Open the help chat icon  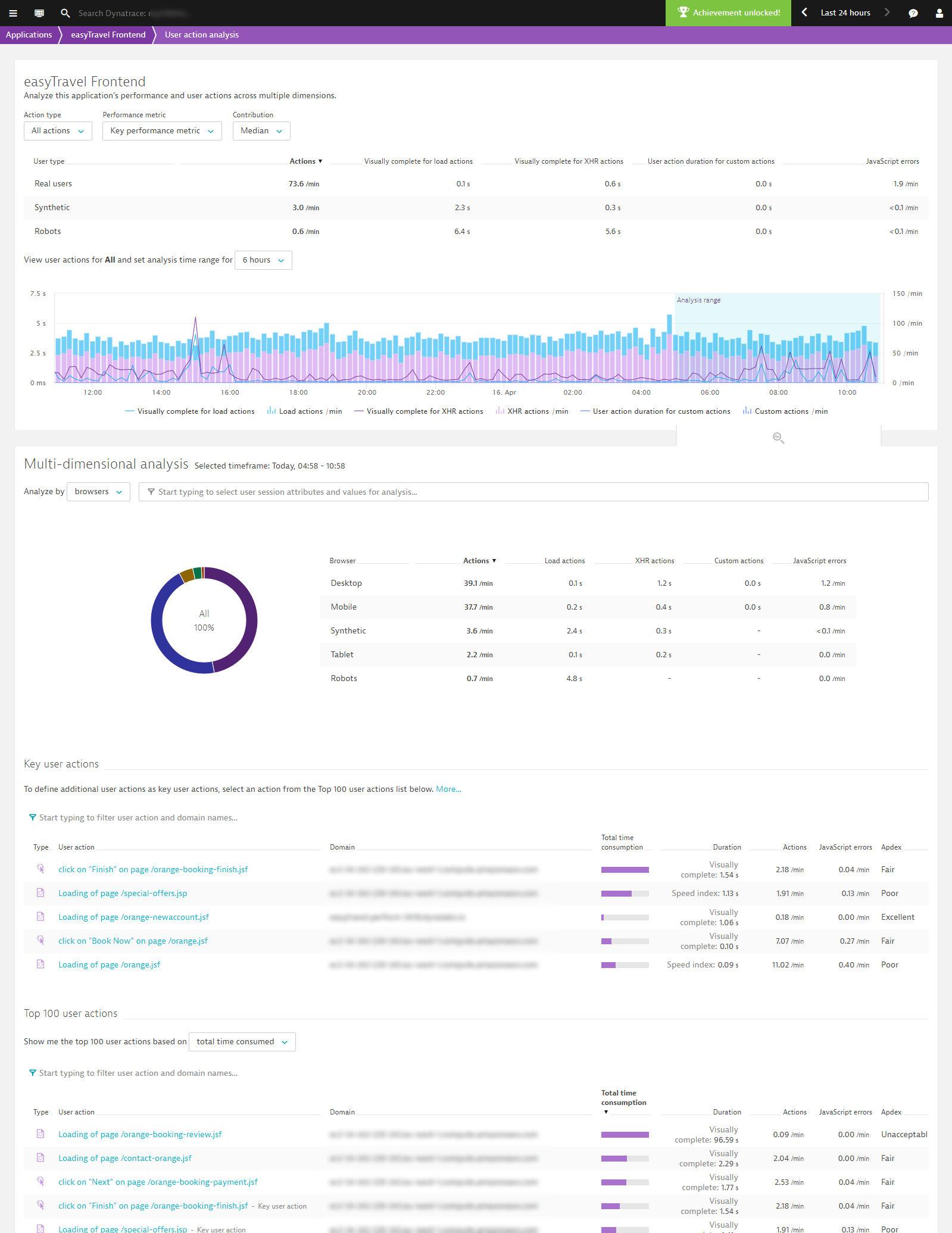[x=913, y=13]
